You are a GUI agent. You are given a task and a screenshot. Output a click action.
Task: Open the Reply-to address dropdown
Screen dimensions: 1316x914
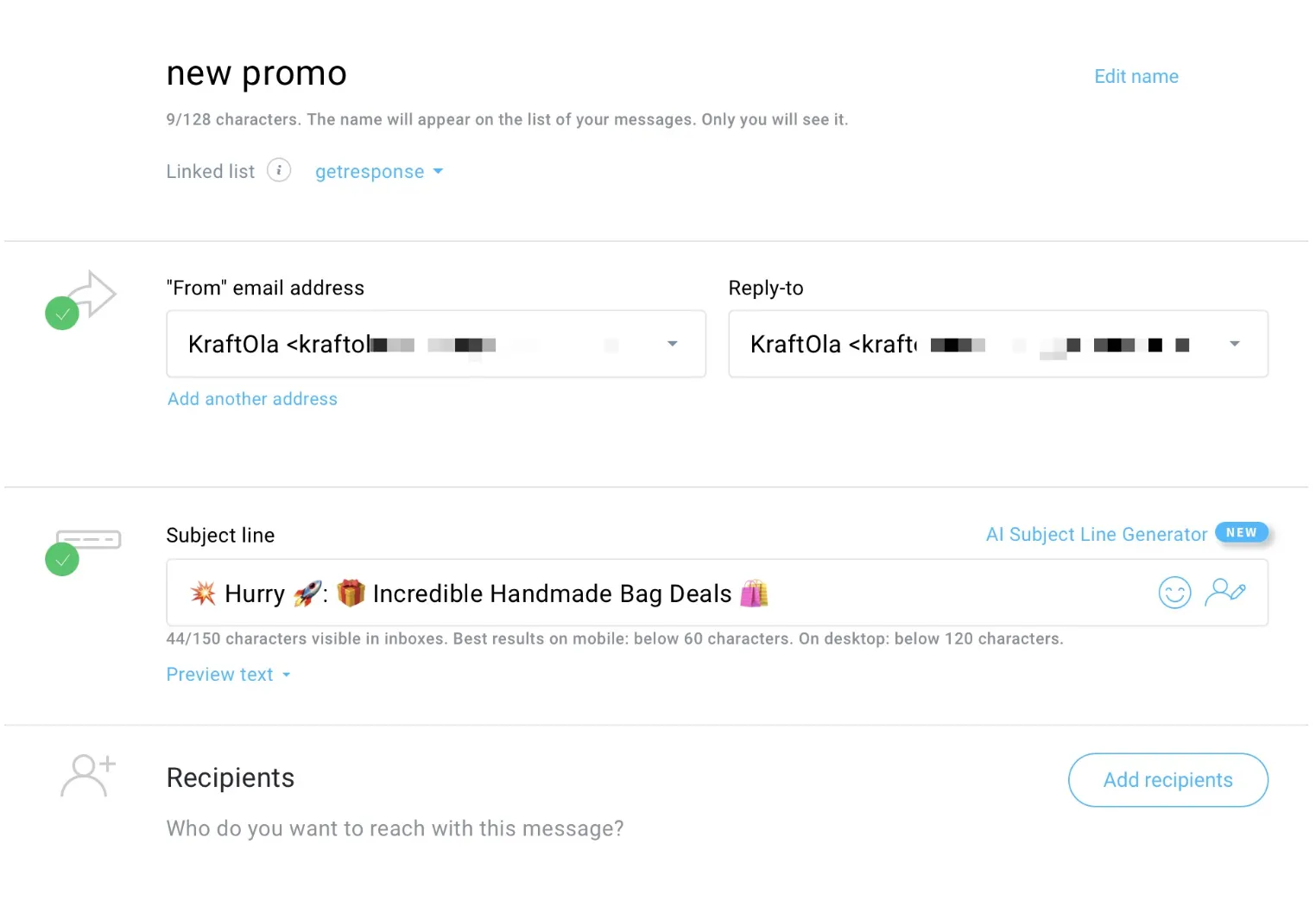tap(998, 344)
